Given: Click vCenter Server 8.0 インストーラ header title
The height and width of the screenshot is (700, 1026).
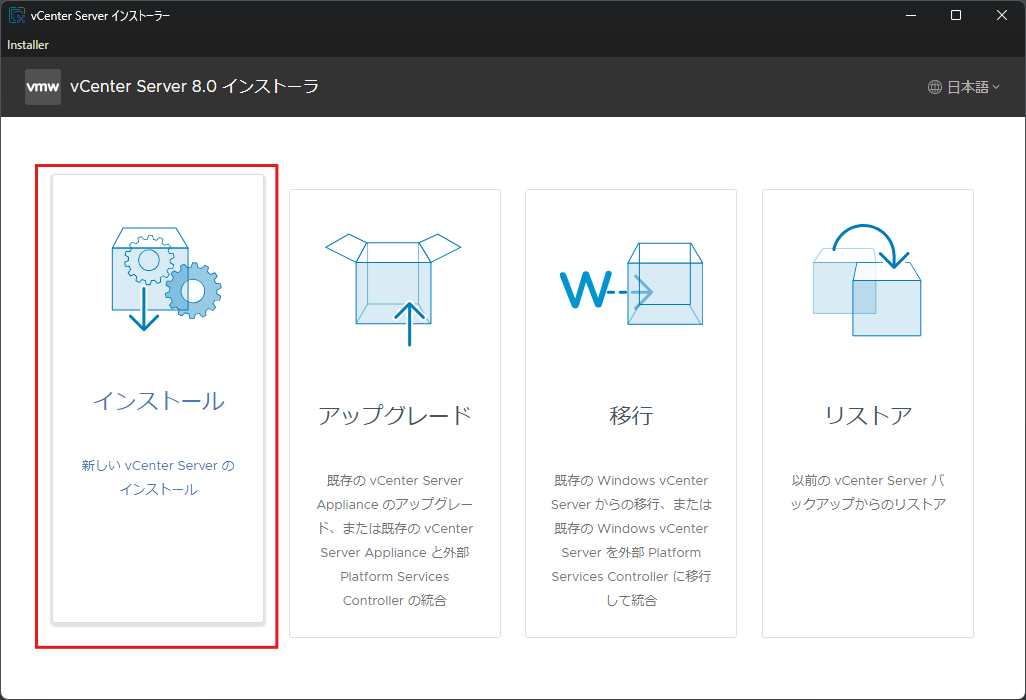Looking at the screenshot, I should [x=194, y=86].
